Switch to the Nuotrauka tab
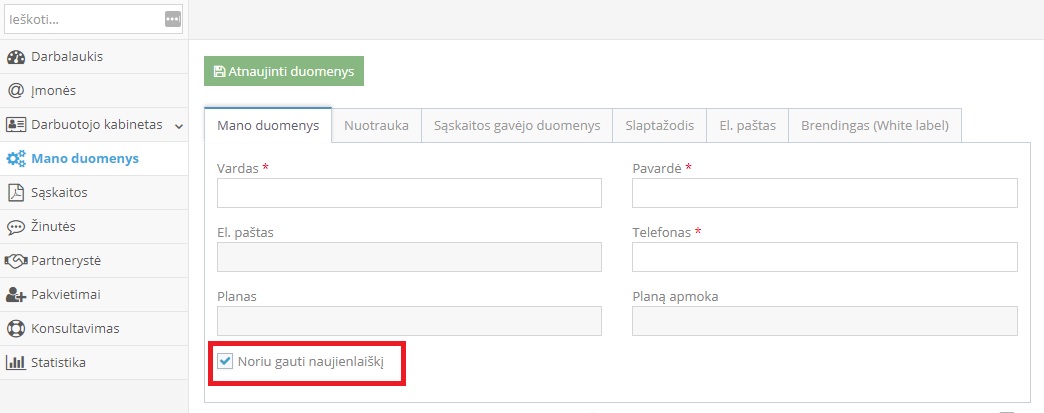This screenshot has height=413, width=1044. (x=376, y=126)
